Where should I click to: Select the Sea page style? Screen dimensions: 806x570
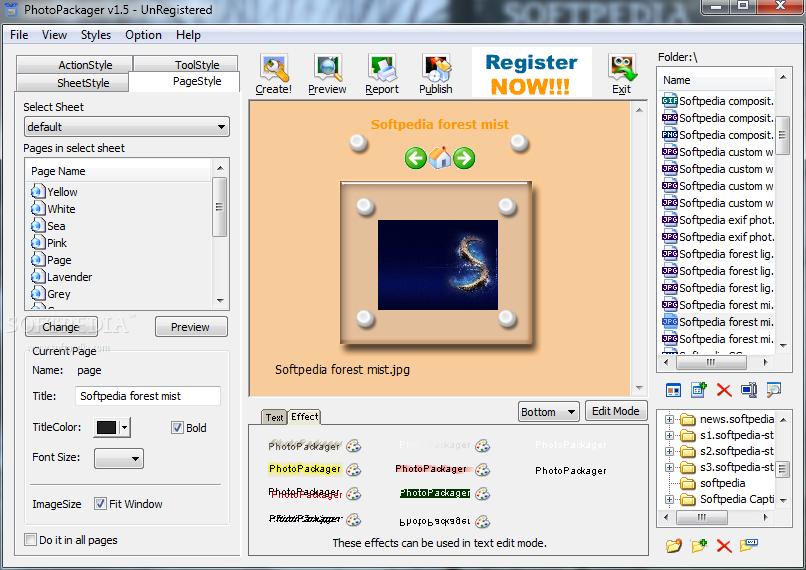pyautogui.click(x=49, y=226)
